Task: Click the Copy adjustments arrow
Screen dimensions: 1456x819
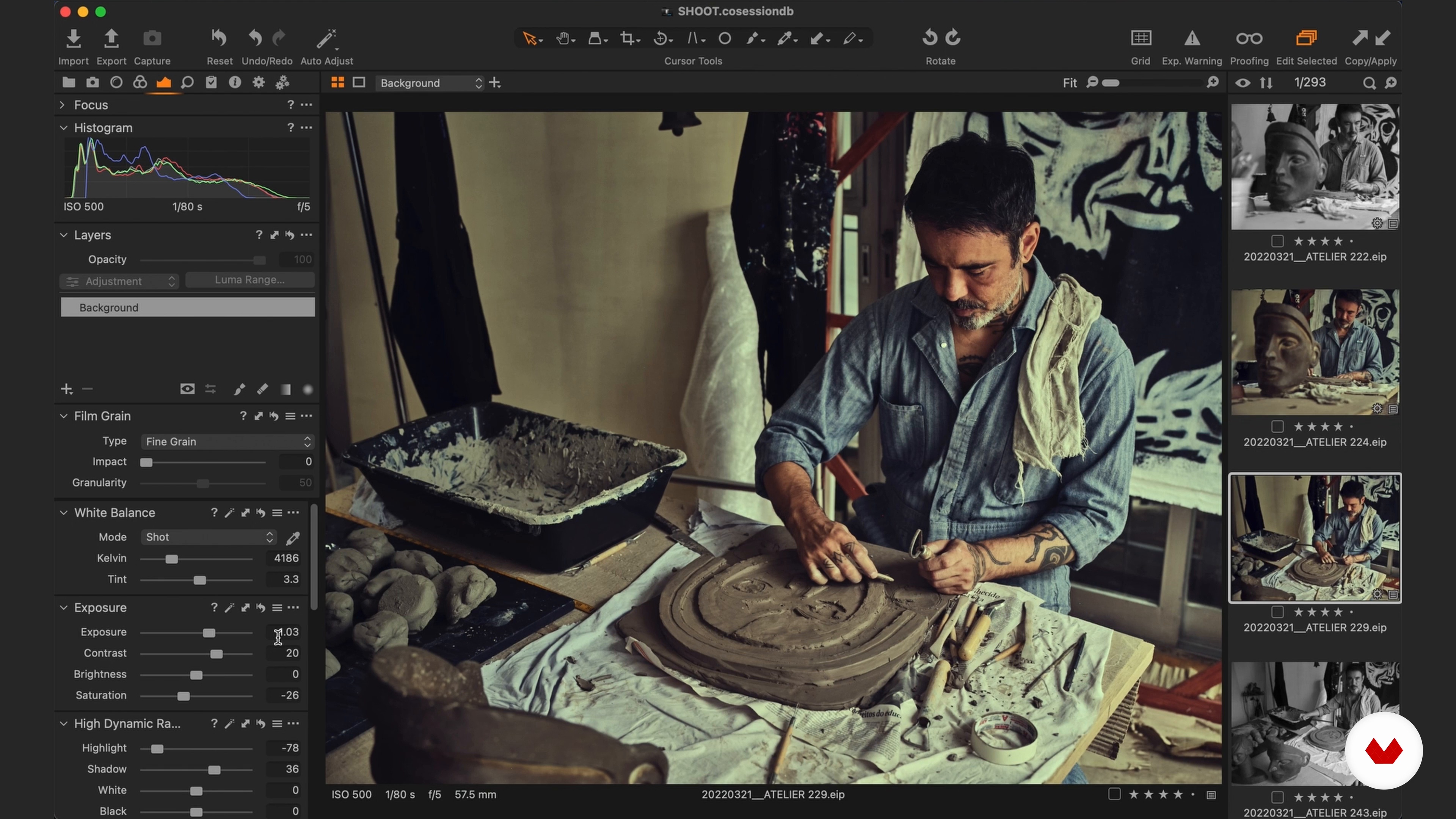Action: pyautogui.click(x=1359, y=38)
